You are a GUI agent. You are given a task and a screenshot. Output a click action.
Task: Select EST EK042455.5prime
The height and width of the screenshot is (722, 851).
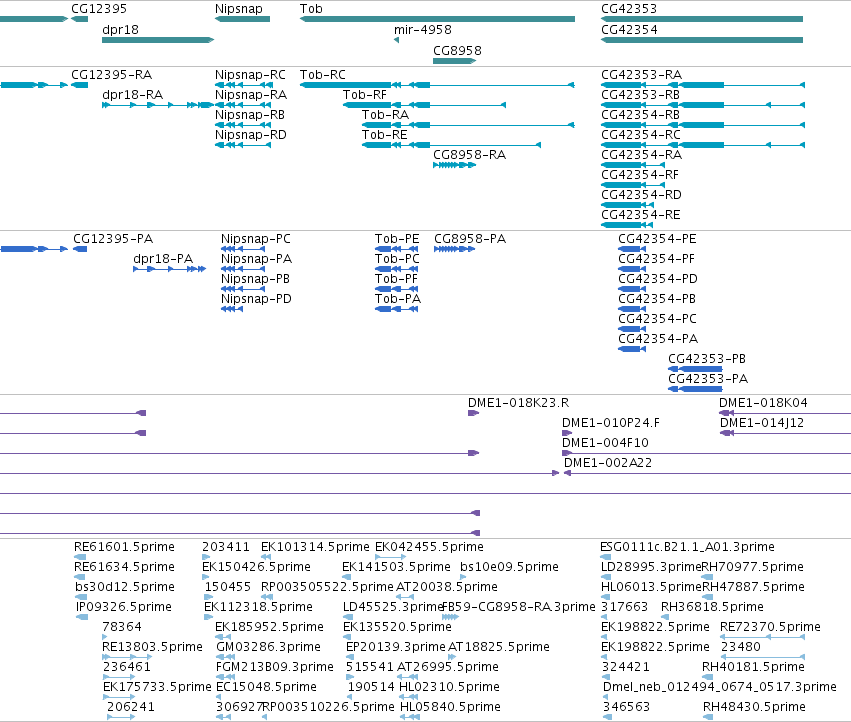point(429,547)
